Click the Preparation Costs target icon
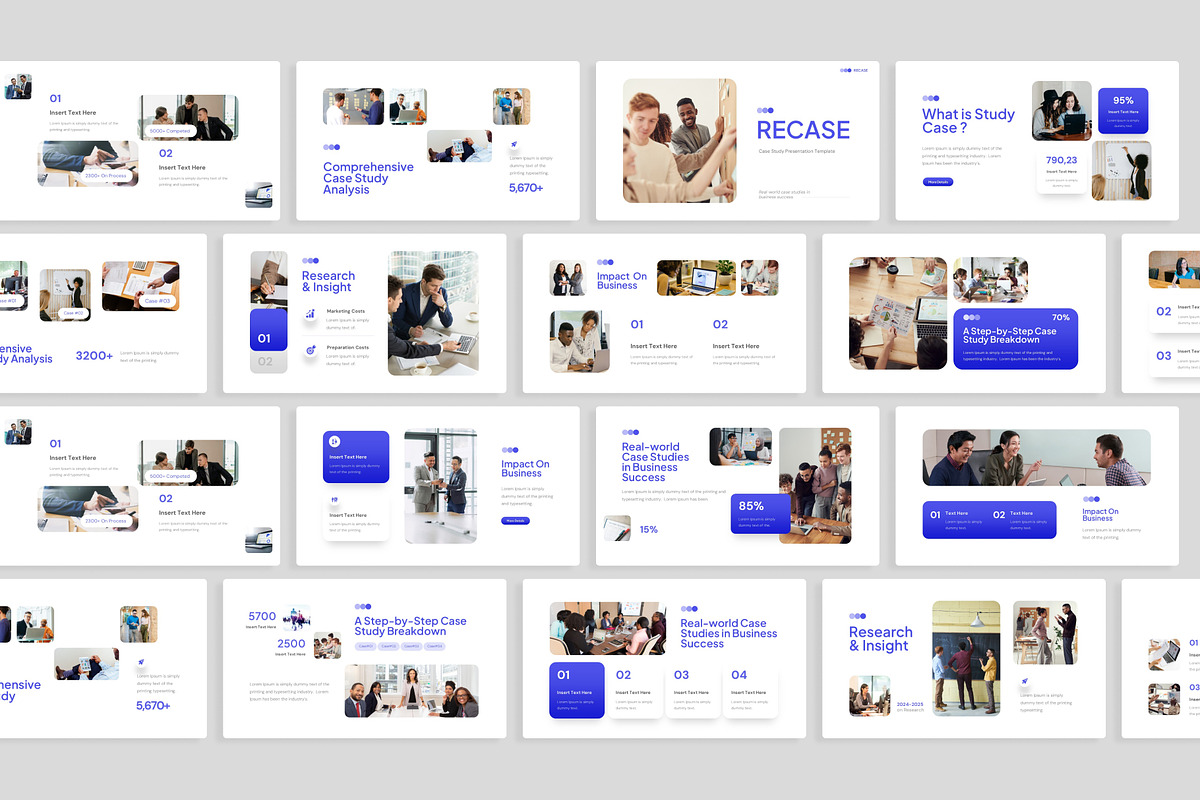Screen dimensions: 1200x800 (311, 350)
